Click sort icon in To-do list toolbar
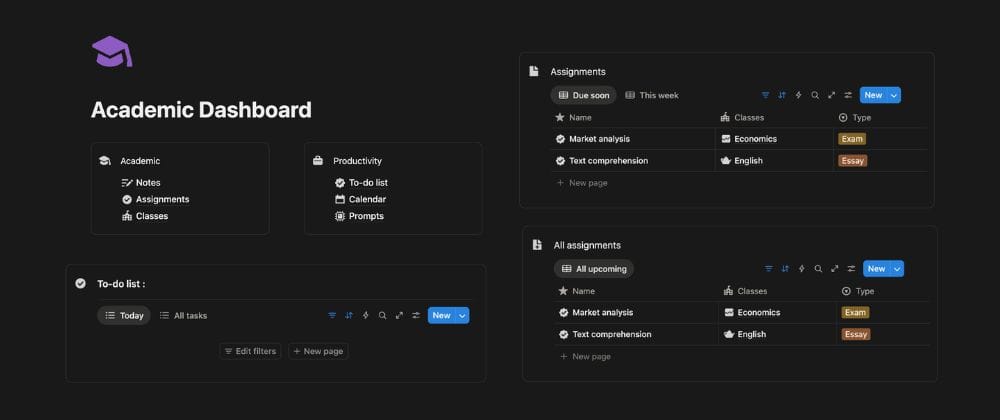The height and width of the screenshot is (420, 1000). pyautogui.click(x=349, y=315)
